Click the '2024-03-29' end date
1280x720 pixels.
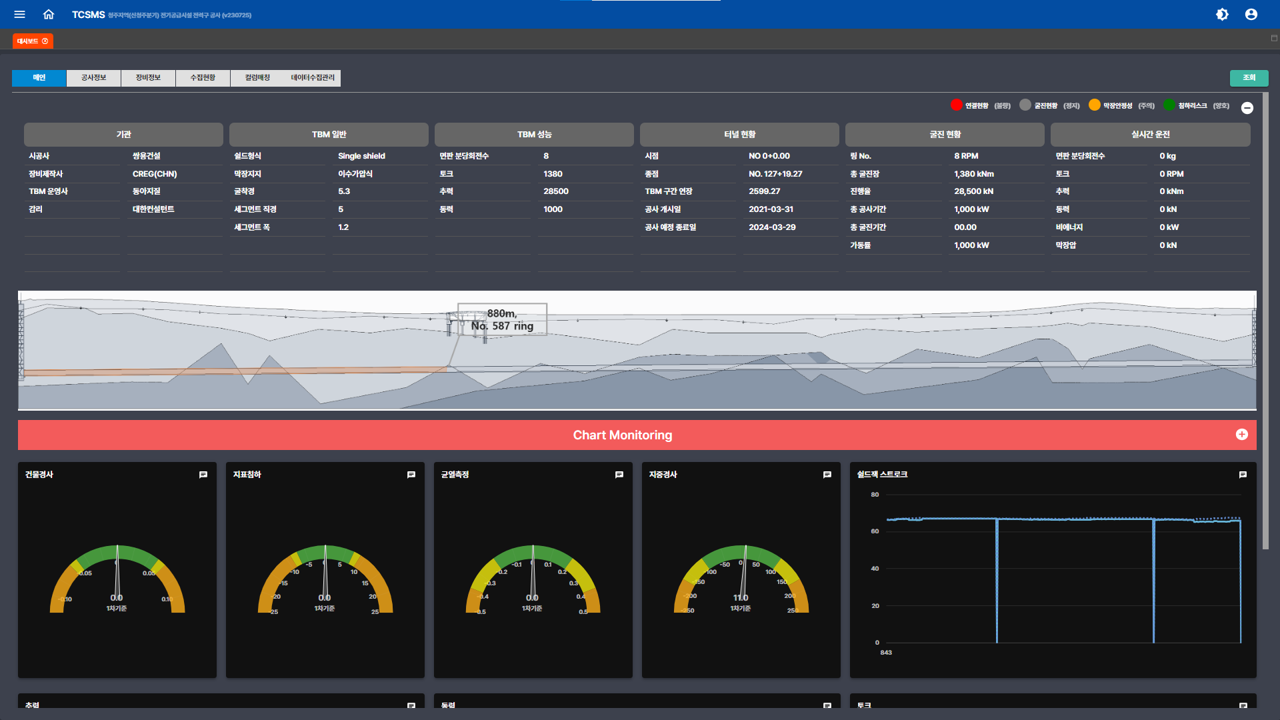(x=770, y=228)
